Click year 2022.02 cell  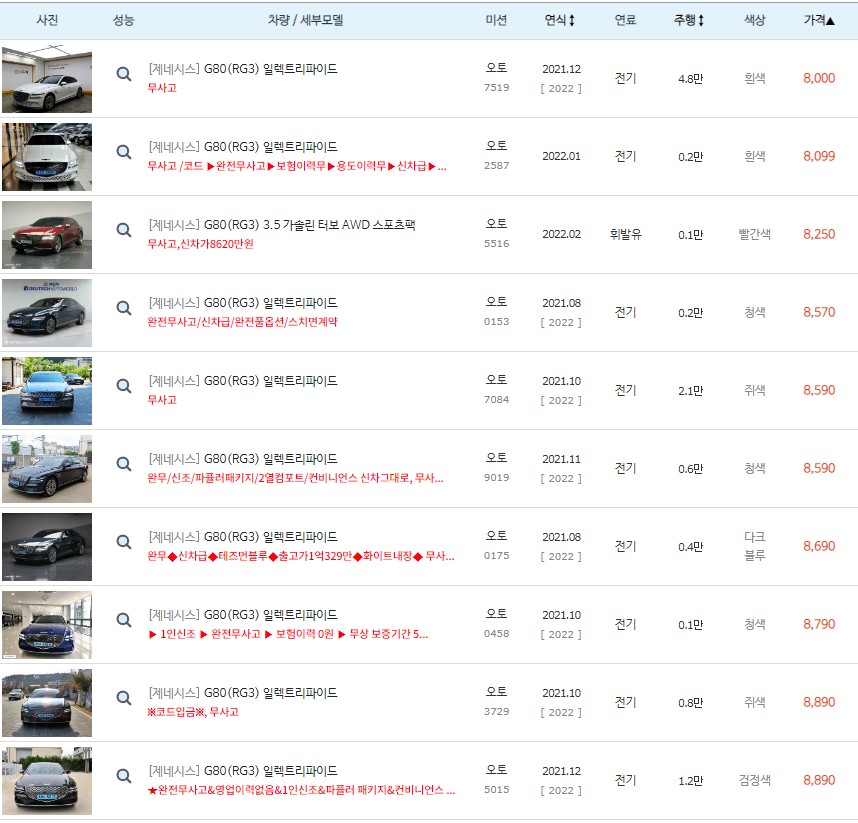point(561,234)
